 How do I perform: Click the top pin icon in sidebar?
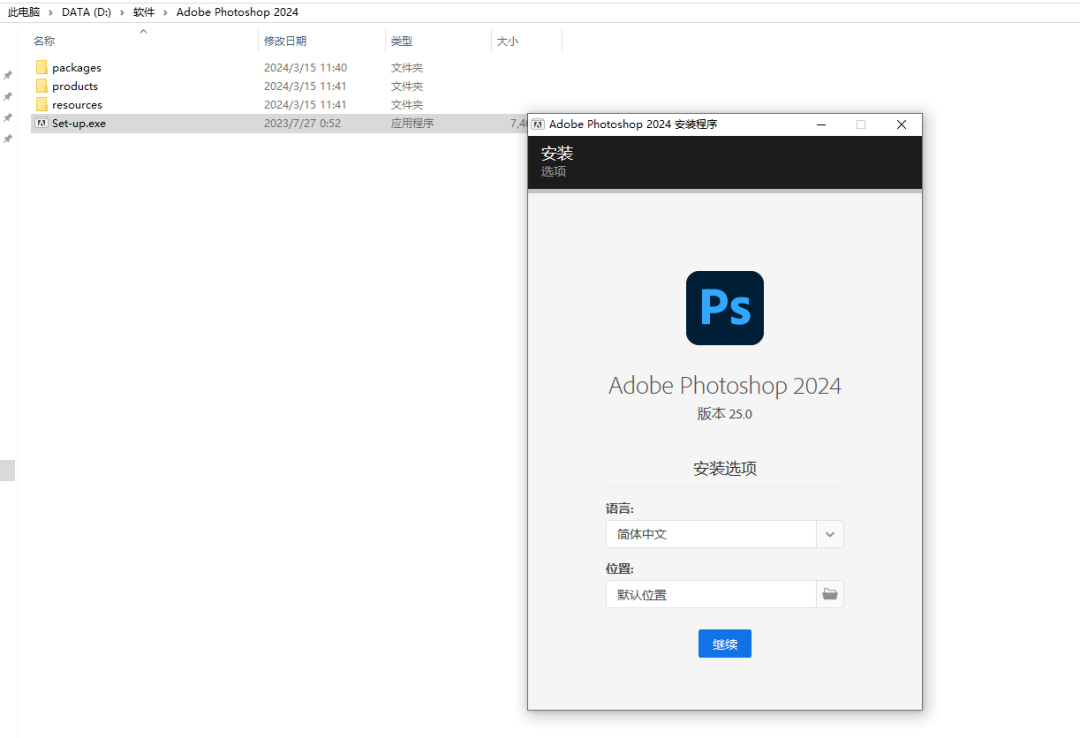point(8,75)
